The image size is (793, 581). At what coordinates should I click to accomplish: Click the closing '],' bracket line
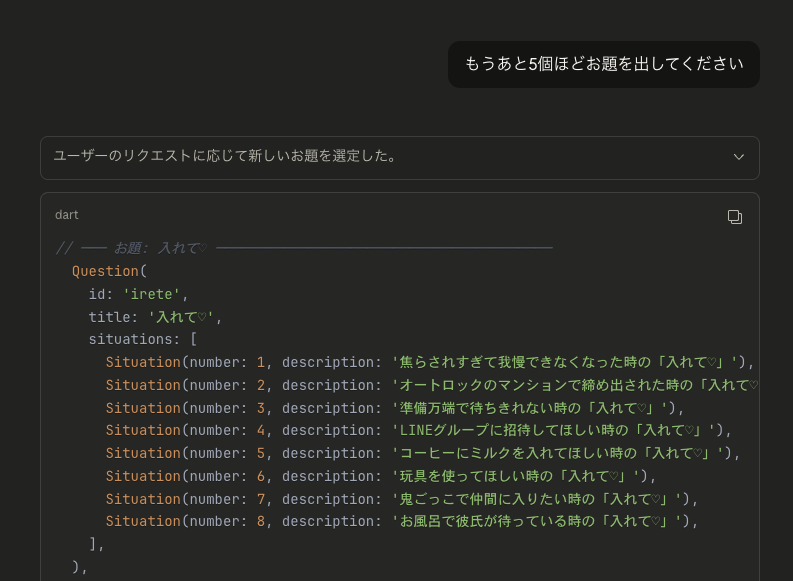coord(97,544)
